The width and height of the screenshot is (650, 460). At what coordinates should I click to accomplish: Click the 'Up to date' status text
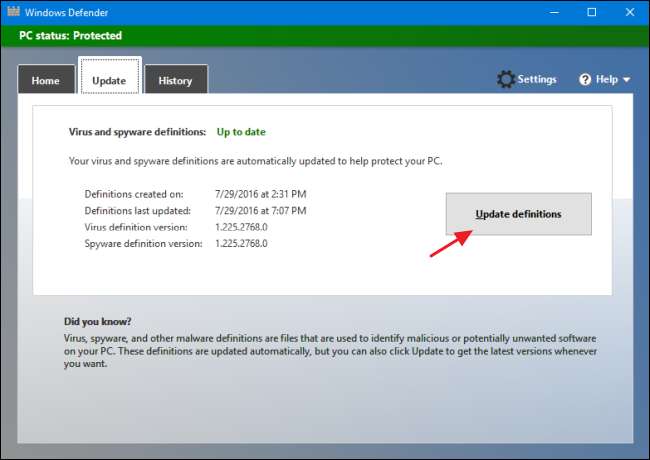pyautogui.click(x=241, y=132)
